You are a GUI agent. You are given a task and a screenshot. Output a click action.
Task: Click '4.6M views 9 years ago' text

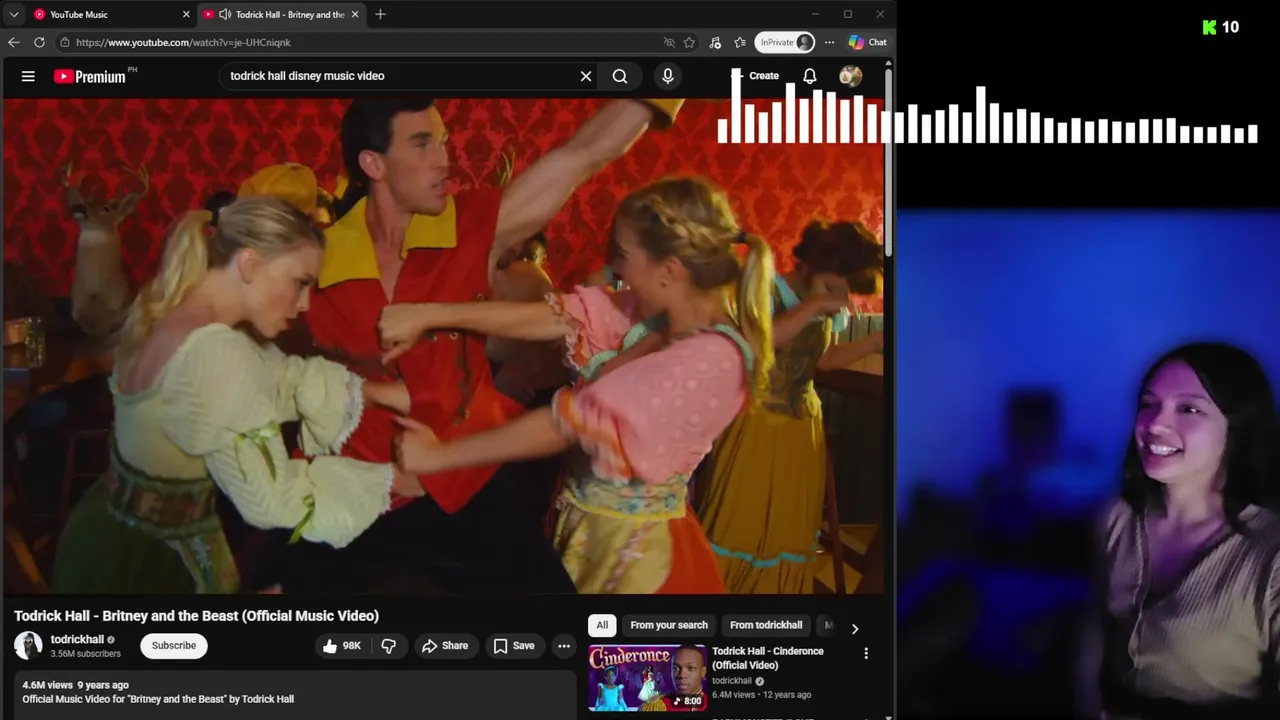(75, 685)
